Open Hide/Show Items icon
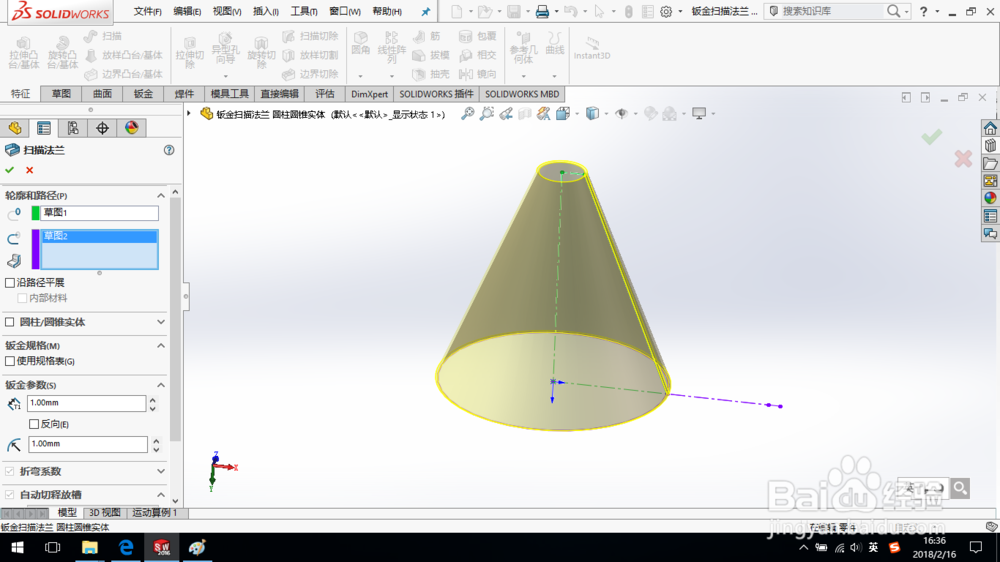Viewport: 1000px width, 562px height. coord(621,114)
